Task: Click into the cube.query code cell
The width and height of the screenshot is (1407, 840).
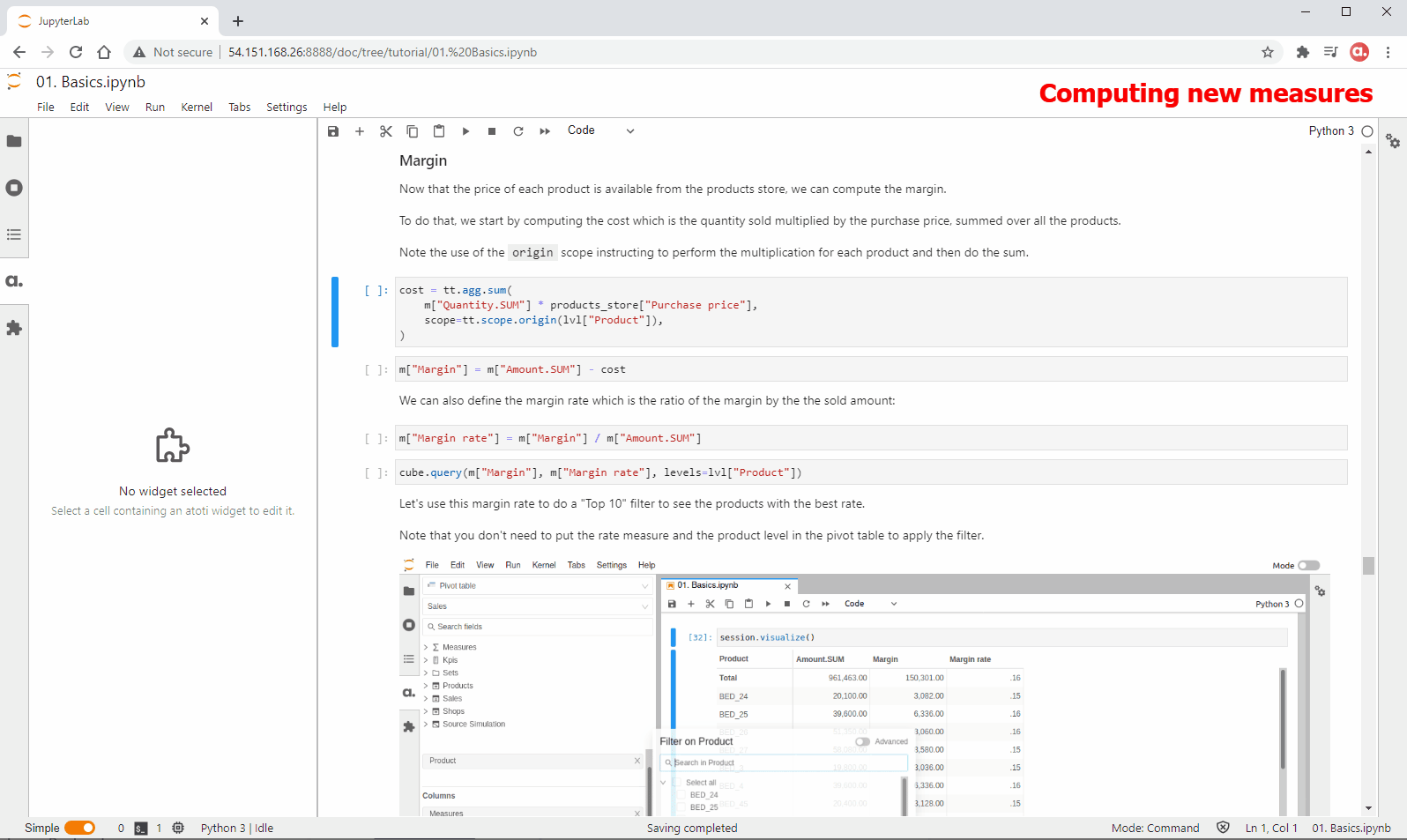Action: click(x=871, y=472)
